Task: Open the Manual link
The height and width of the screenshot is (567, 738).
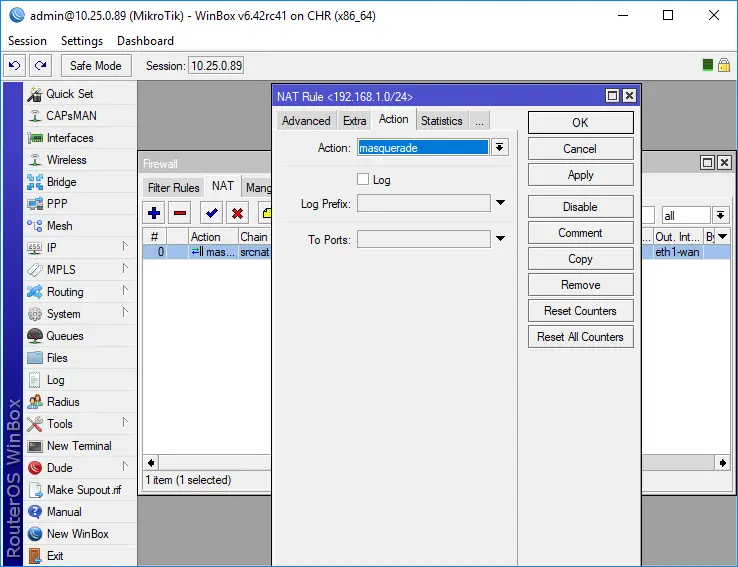Action: [80, 512]
